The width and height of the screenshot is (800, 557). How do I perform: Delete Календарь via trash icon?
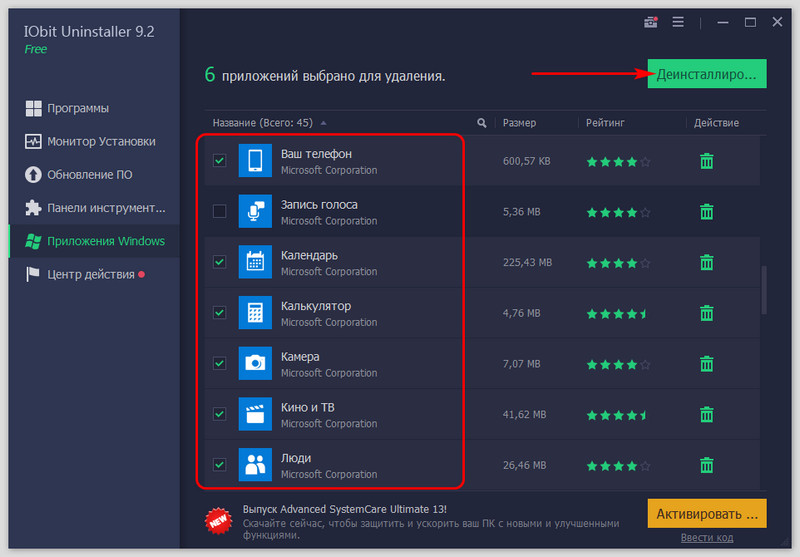click(x=706, y=262)
